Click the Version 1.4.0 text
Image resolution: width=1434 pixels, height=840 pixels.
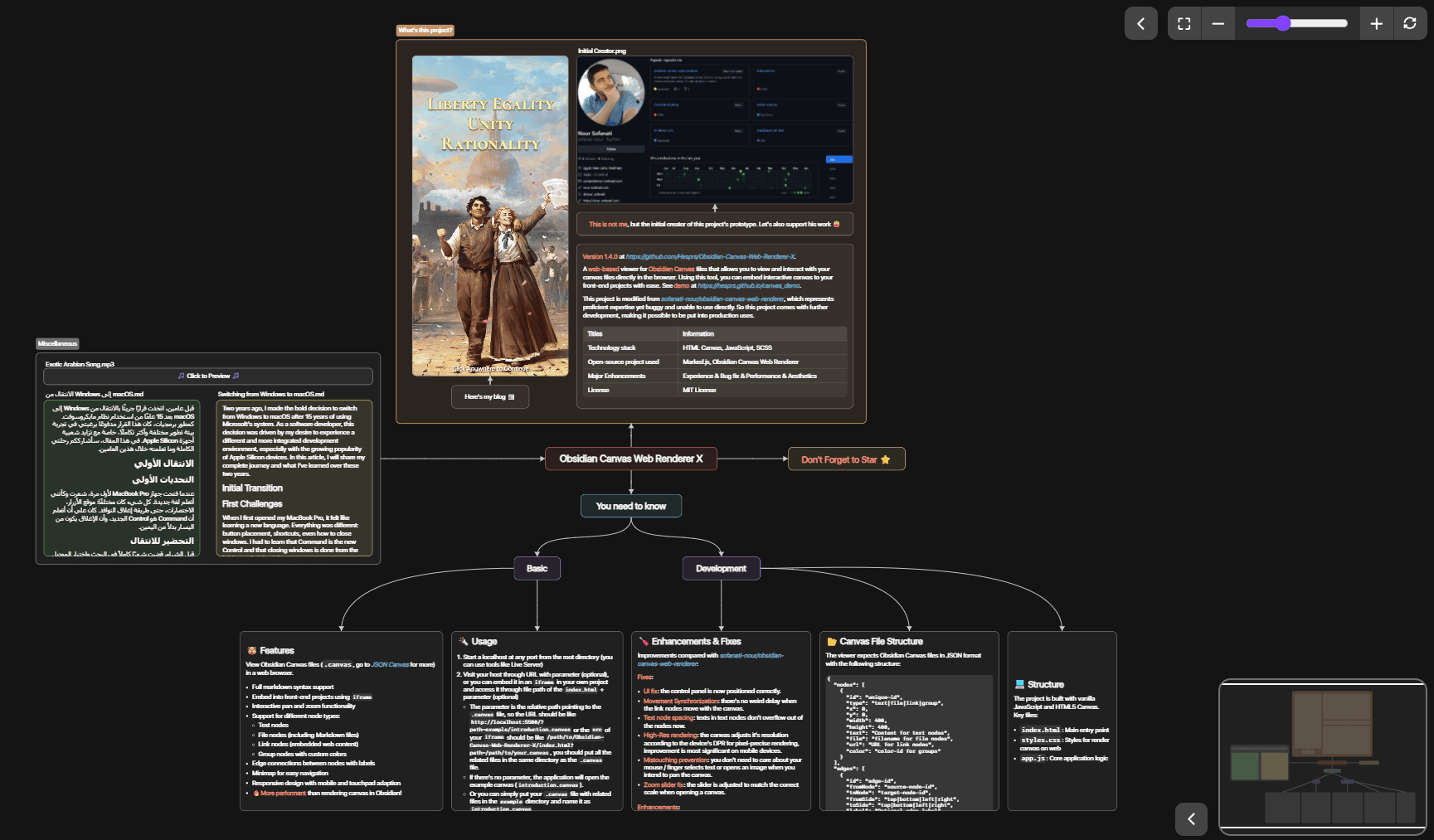pyautogui.click(x=600, y=257)
